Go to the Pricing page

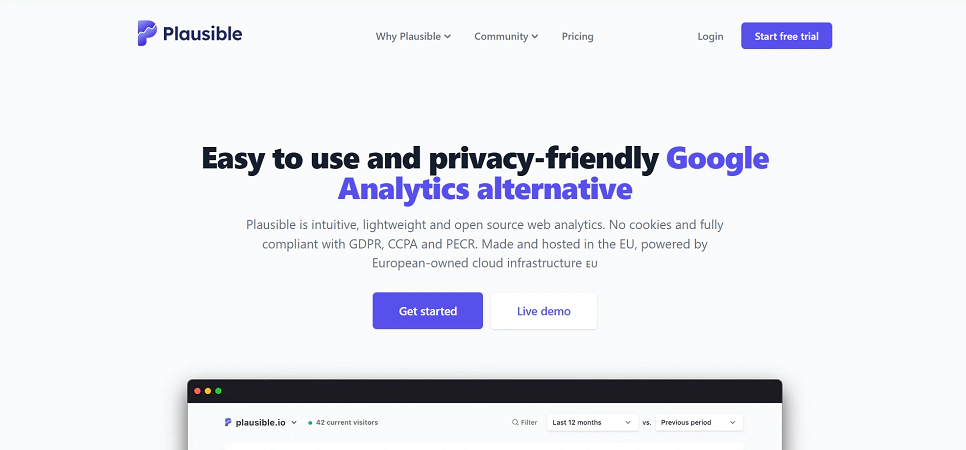pyautogui.click(x=577, y=36)
